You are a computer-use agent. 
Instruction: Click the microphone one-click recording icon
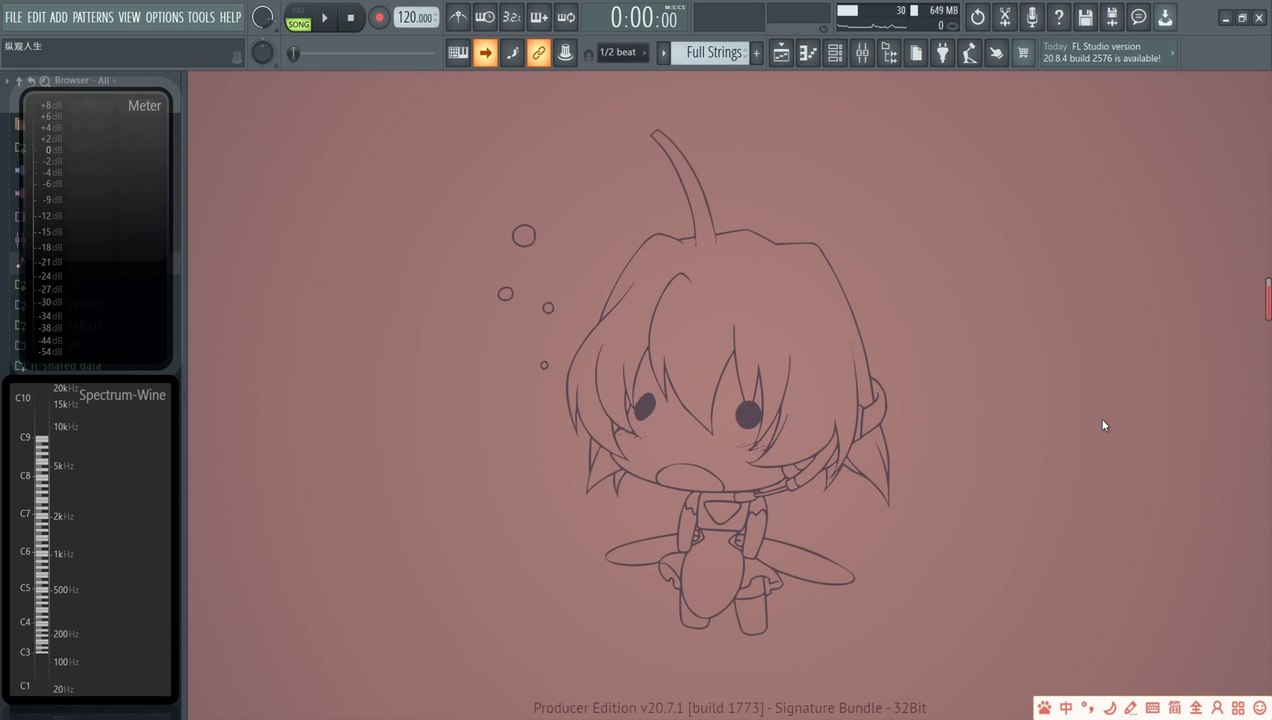[x=1032, y=17]
